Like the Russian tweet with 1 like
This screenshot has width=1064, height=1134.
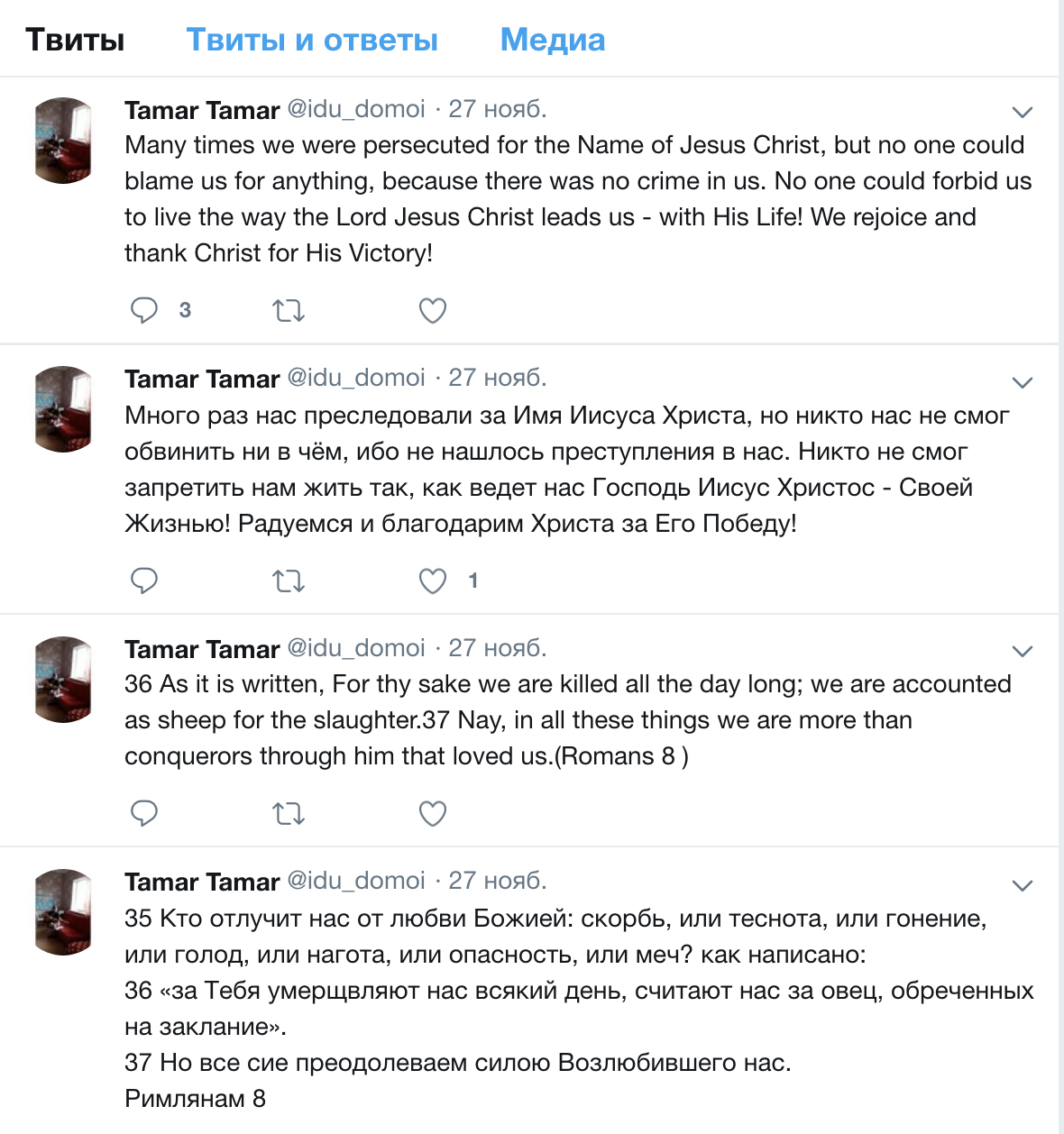click(433, 581)
